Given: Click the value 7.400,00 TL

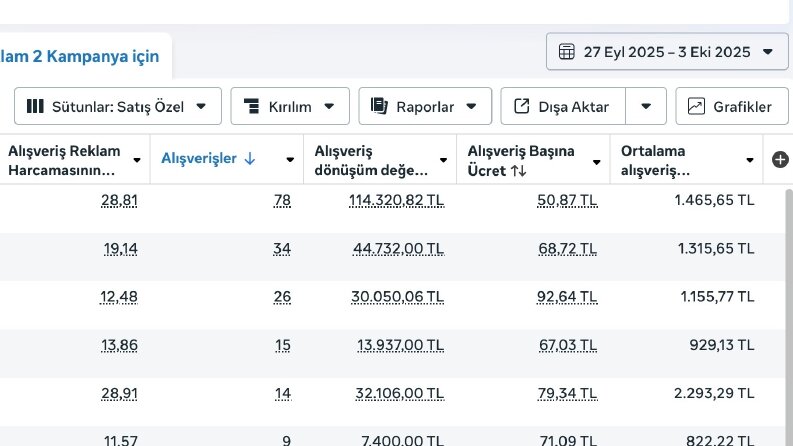Looking at the screenshot, I should tap(403, 440).
